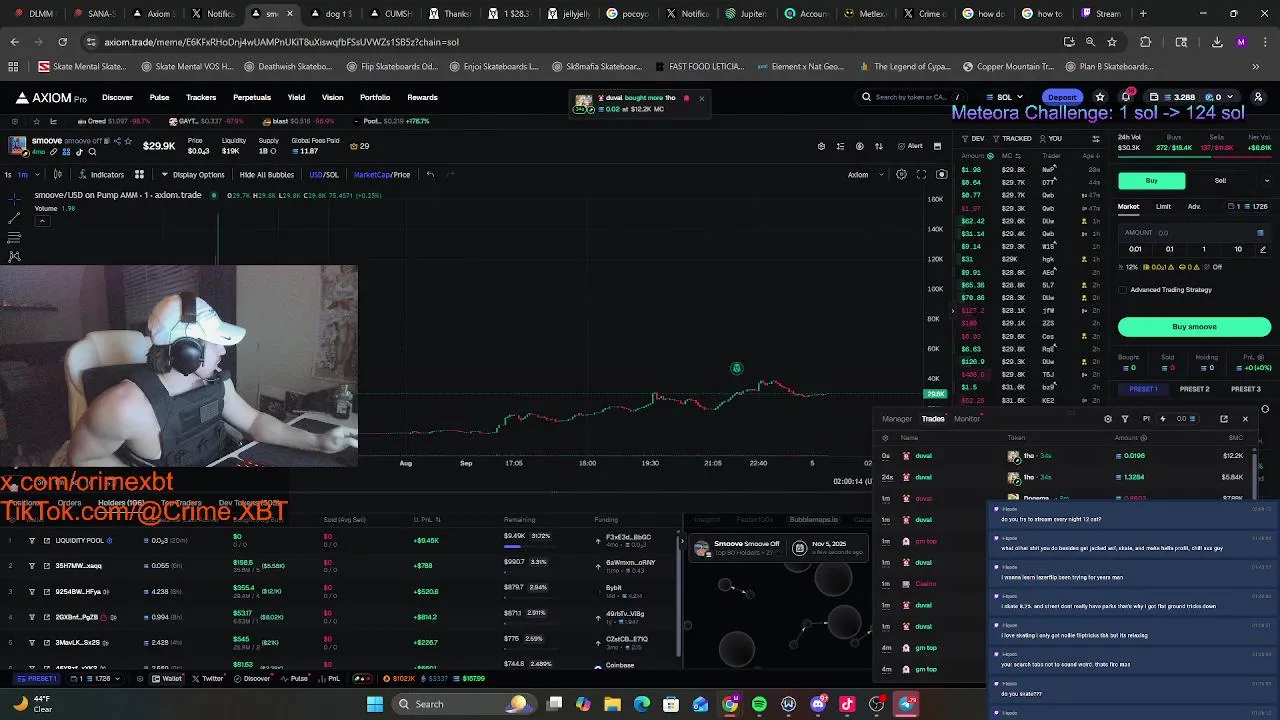Open Windows Start menu
1280x720 pixels.
pyautogui.click(x=375, y=704)
